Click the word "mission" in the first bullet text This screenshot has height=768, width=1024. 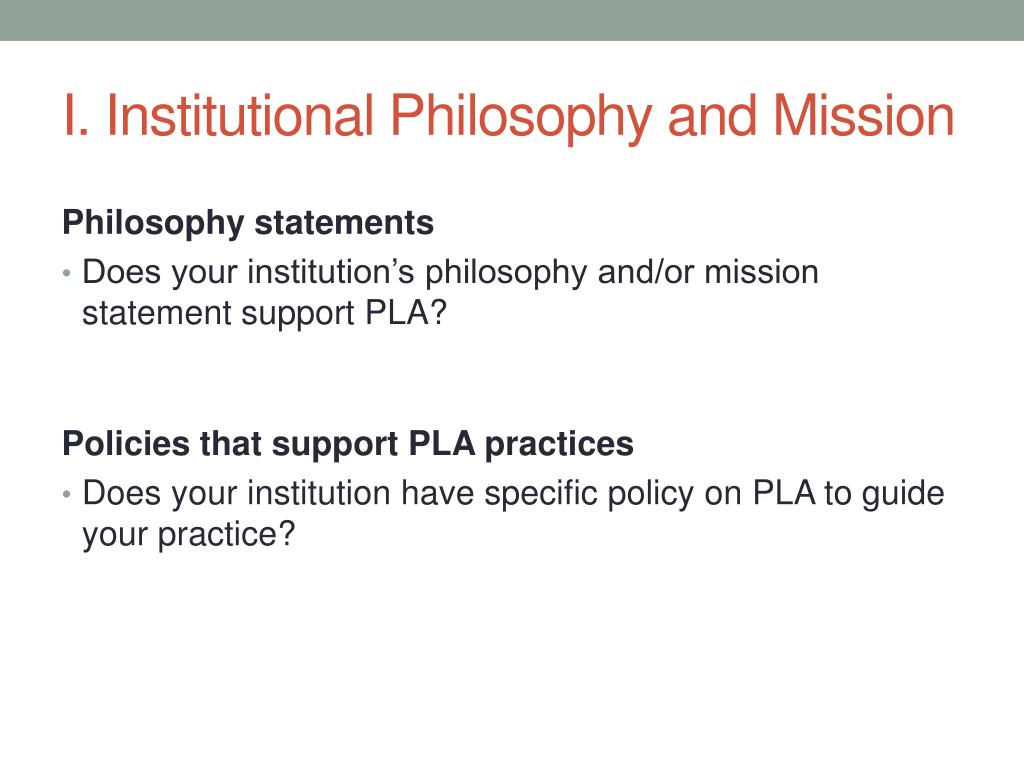pos(761,272)
